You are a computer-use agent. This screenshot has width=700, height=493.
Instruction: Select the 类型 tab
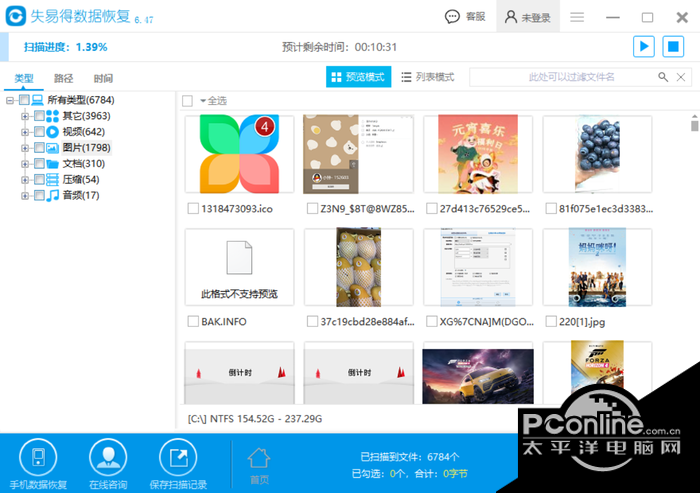tap(24, 79)
